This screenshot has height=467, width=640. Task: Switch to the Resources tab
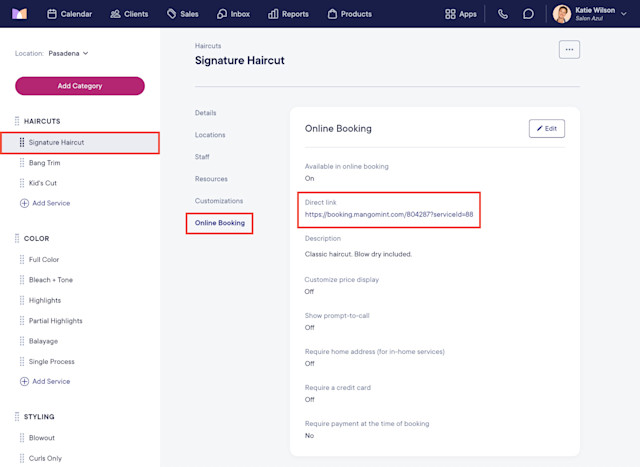pyautogui.click(x=211, y=179)
